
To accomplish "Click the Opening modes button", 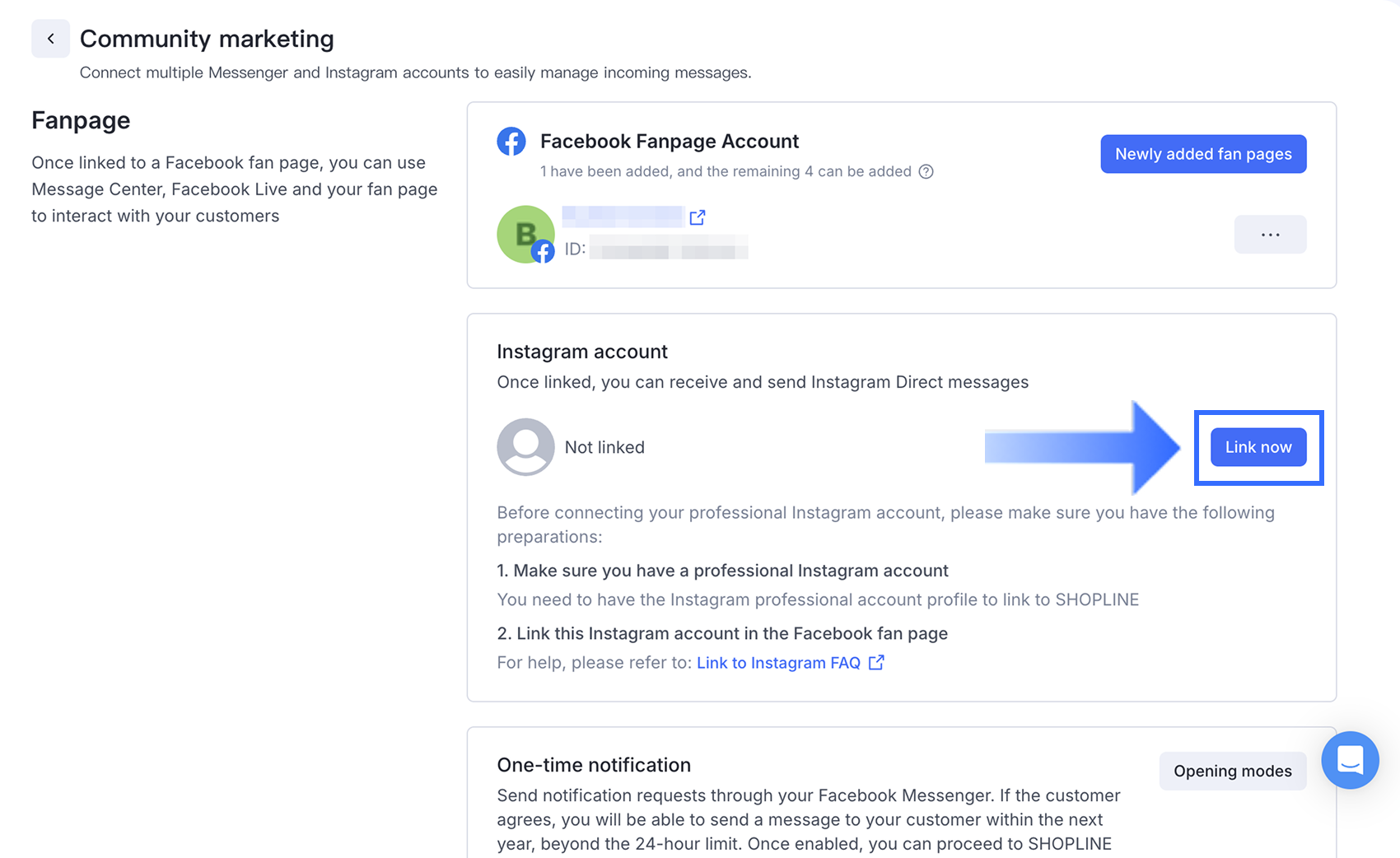I will coord(1233,771).
